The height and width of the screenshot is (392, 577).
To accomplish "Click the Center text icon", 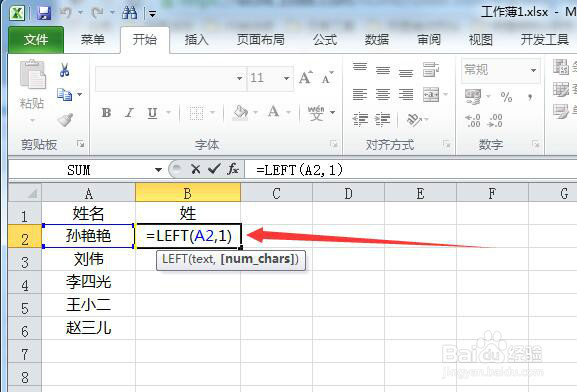I will [x=383, y=94].
